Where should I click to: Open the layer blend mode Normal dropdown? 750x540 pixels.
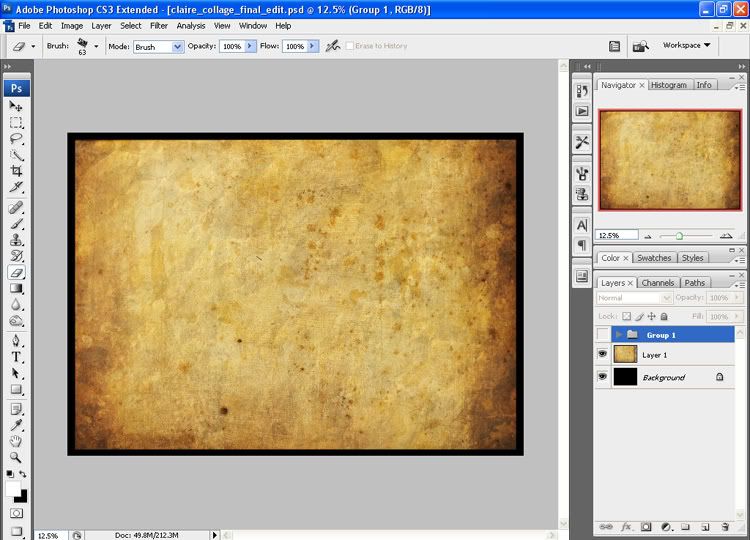(634, 298)
